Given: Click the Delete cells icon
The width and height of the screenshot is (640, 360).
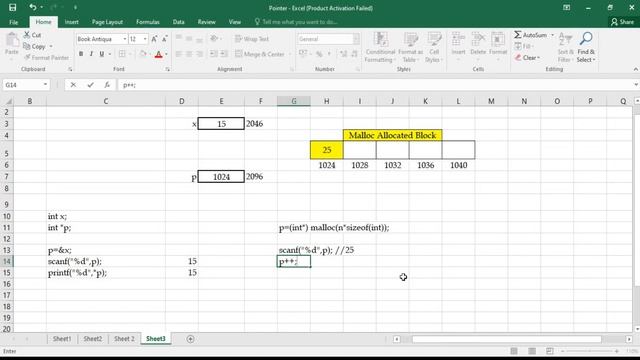Looking at the screenshot, I should click(x=478, y=40).
